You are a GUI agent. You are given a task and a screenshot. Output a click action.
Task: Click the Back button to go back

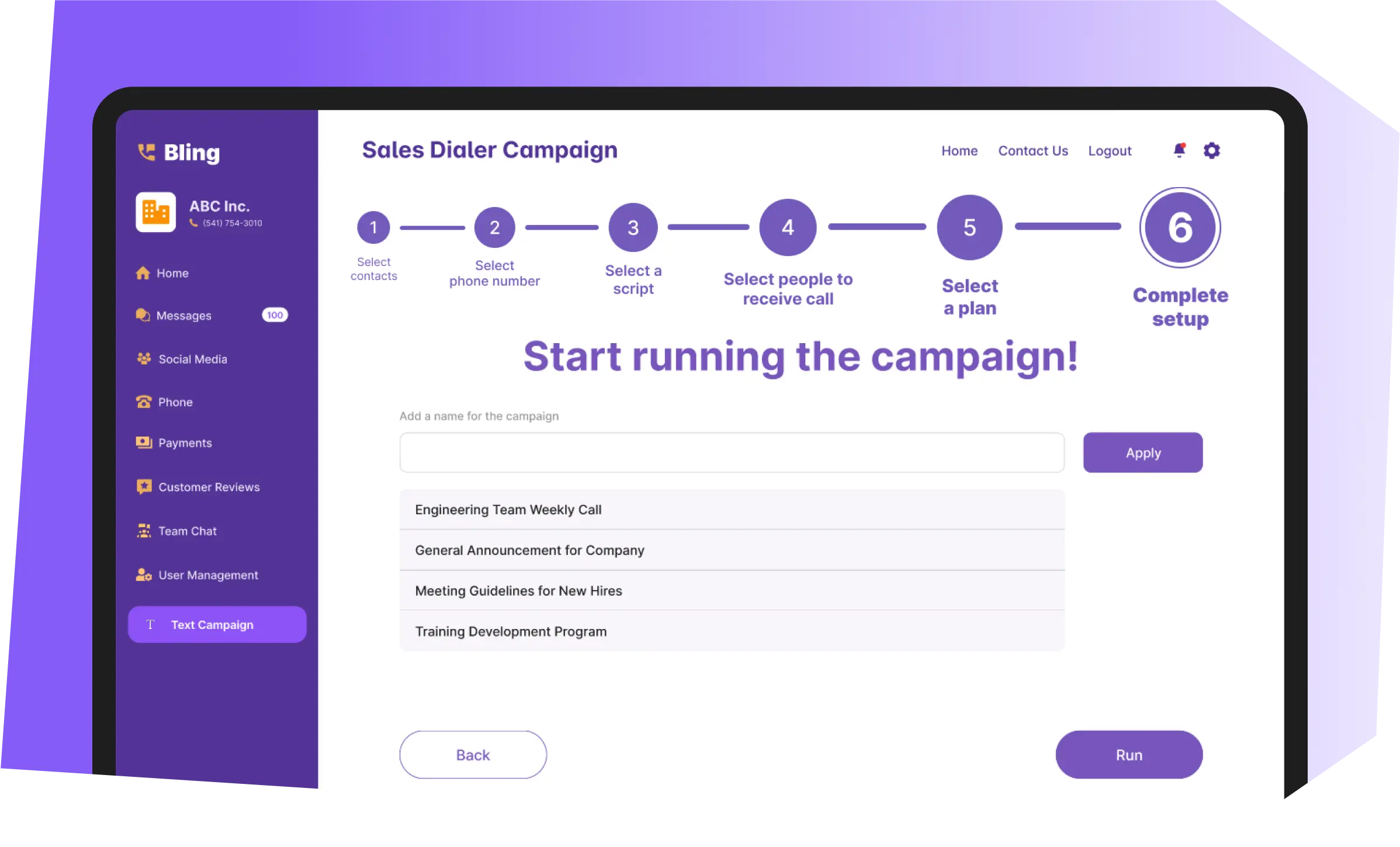pos(472,754)
